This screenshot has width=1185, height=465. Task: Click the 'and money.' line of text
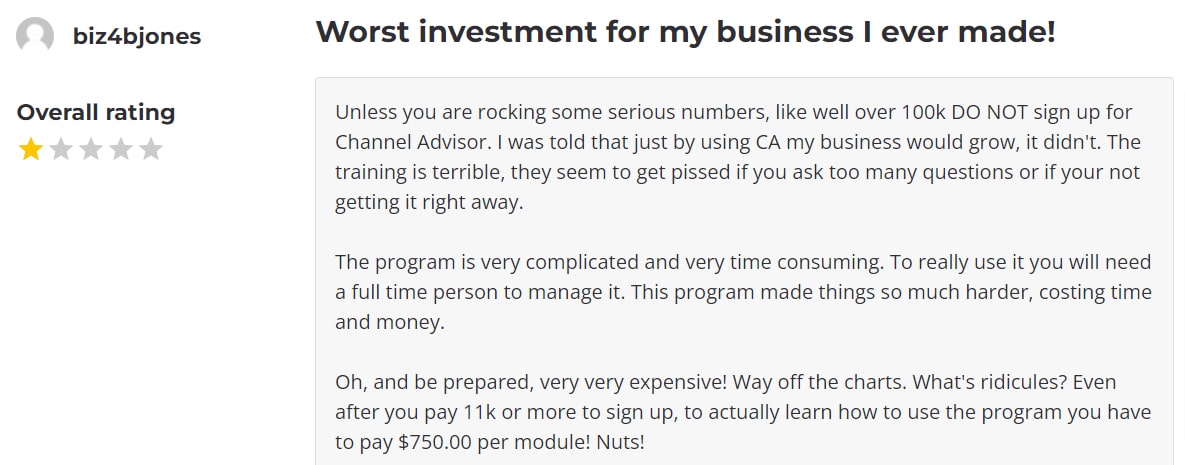tap(391, 323)
